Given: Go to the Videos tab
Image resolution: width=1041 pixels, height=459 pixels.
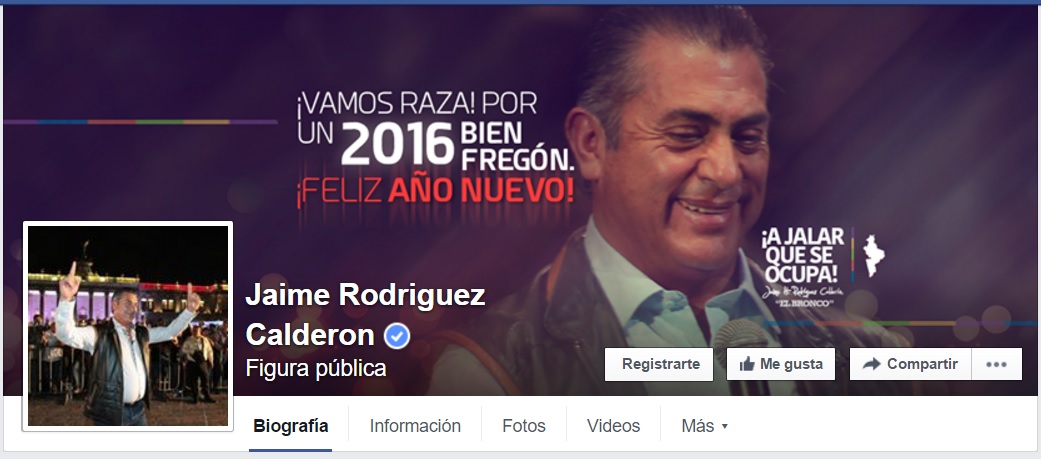Looking at the screenshot, I should pos(613,426).
